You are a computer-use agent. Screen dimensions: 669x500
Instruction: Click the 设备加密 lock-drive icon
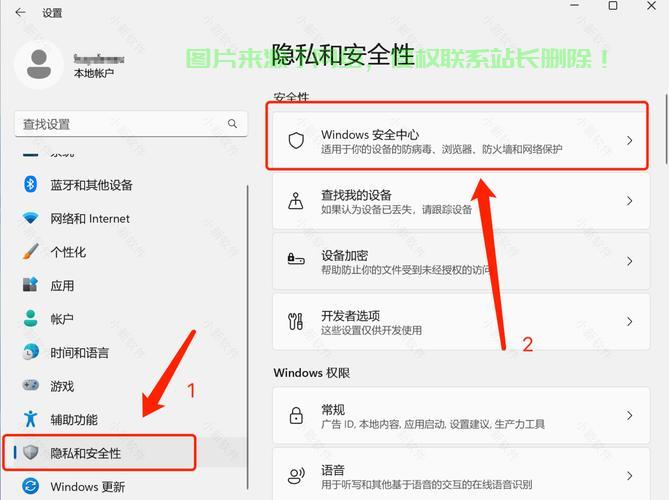point(296,259)
